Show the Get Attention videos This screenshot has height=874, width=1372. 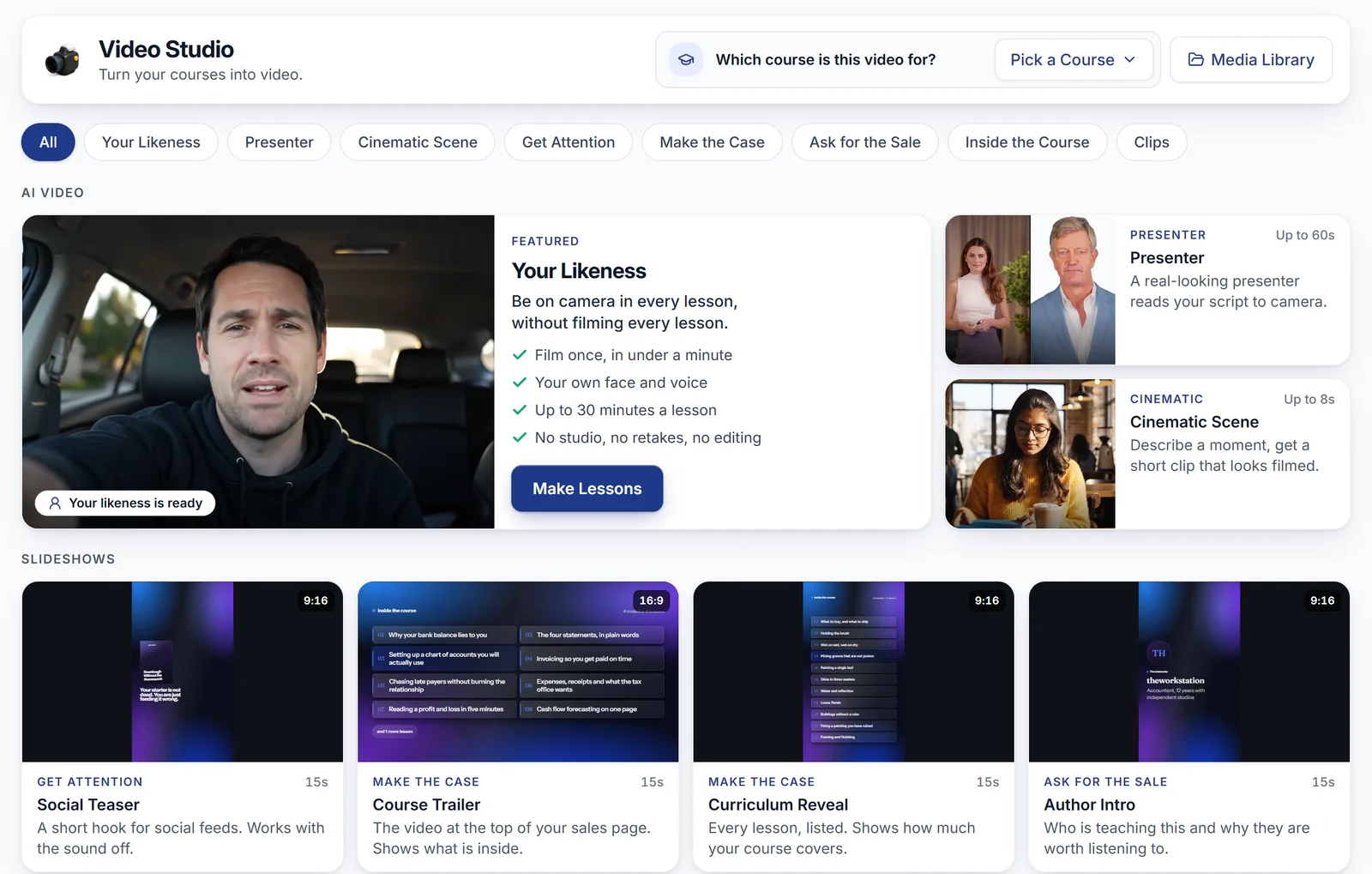point(569,142)
